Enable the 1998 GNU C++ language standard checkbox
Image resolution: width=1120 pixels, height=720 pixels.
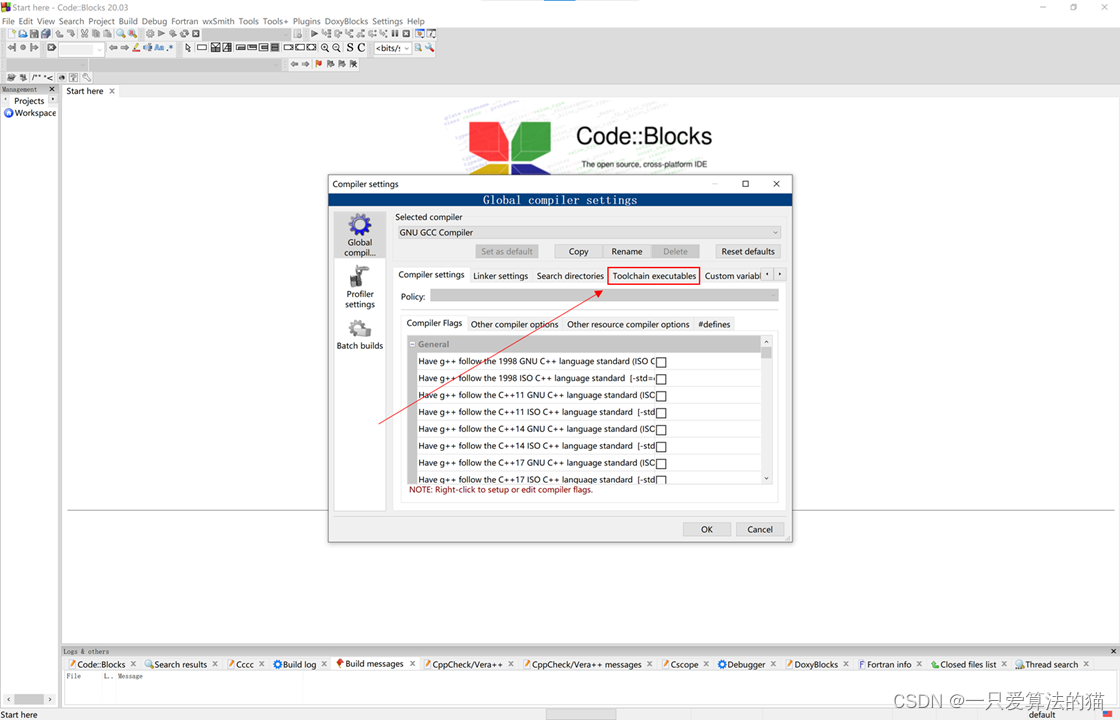point(661,362)
